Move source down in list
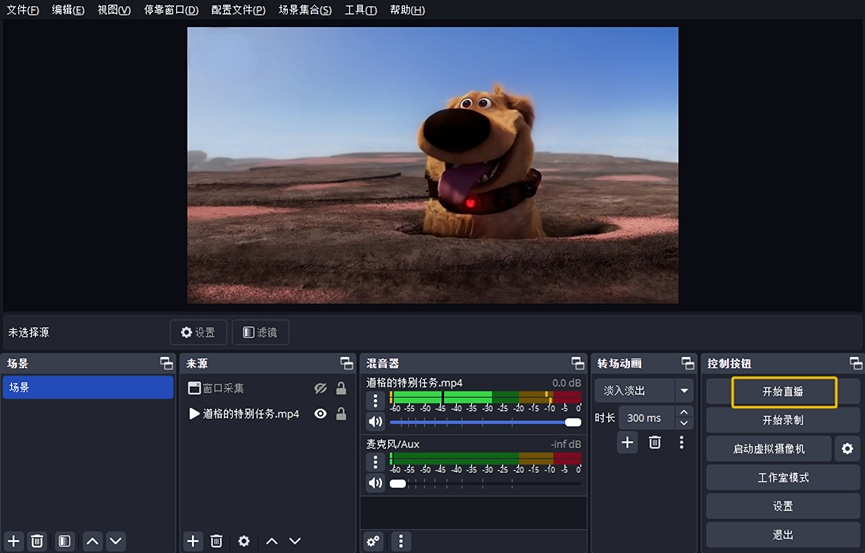 coord(295,541)
